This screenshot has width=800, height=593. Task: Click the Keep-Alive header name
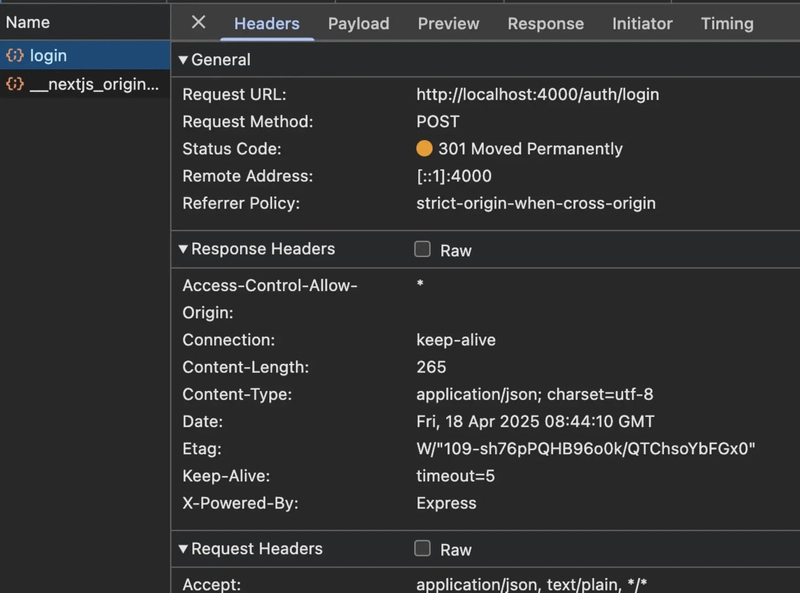226,476
